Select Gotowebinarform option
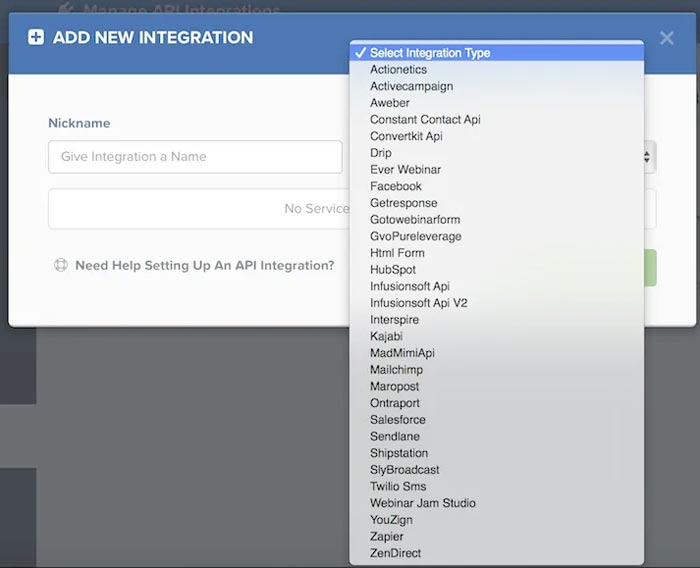This screenshot has width=700, height=568. coord(496,220)
